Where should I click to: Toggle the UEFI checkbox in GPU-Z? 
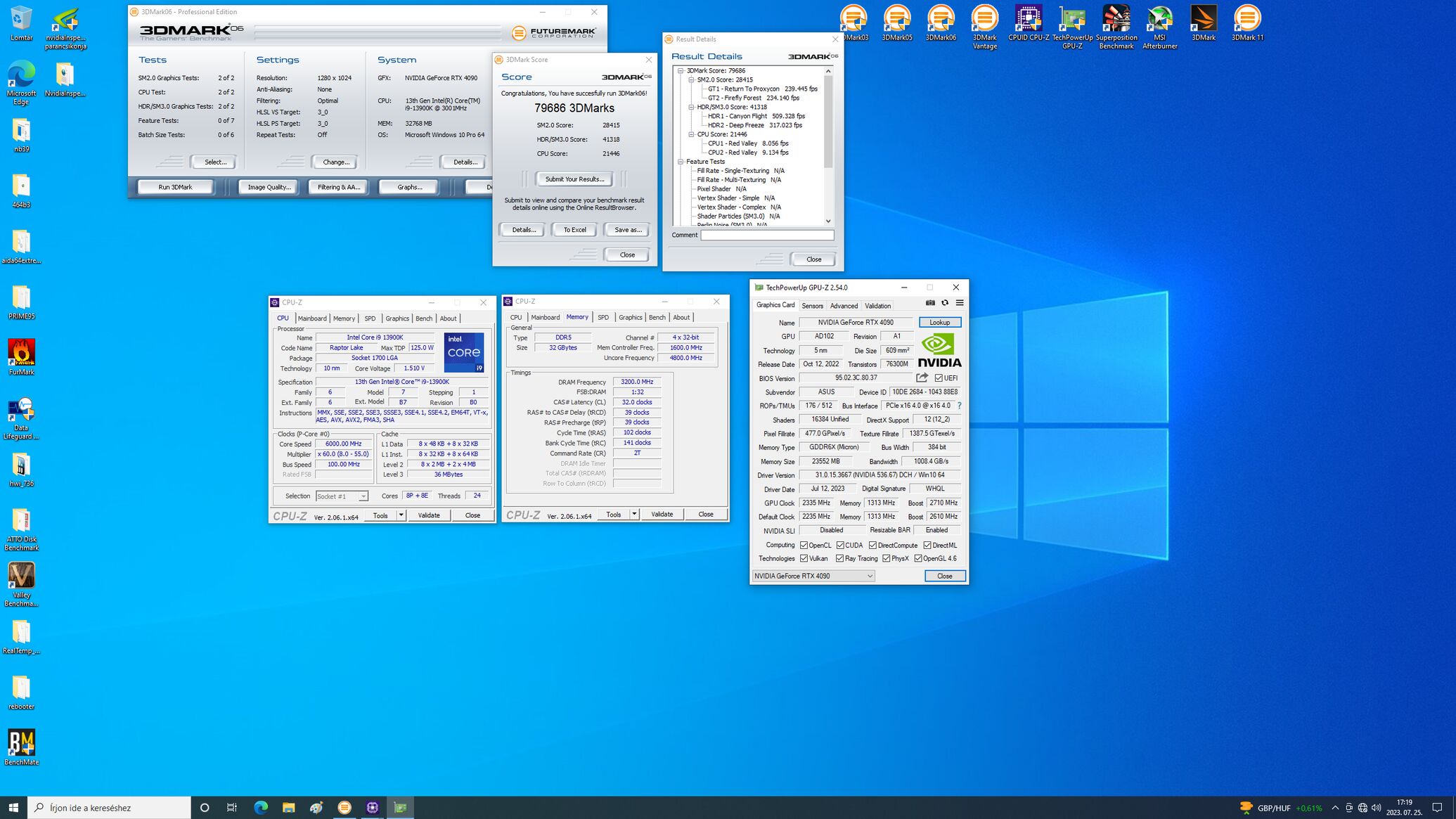[x=939, y=378]
